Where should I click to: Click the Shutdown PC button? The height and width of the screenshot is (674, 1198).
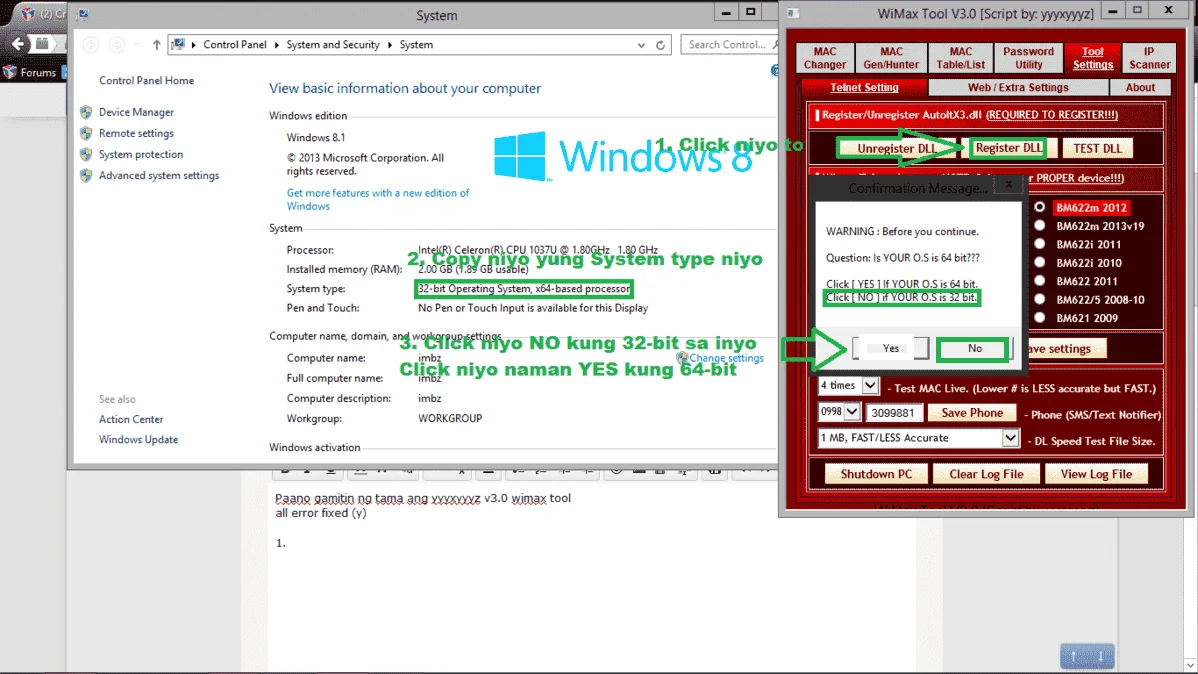tap(876, 474)
